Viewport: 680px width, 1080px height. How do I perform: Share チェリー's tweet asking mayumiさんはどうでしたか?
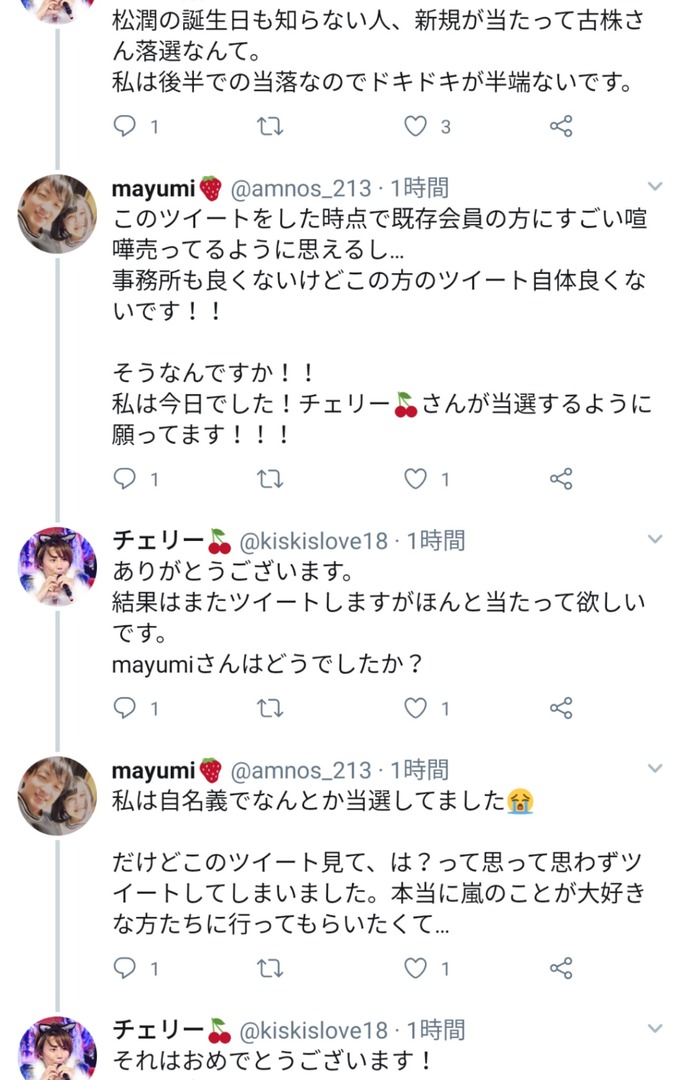click(x=561, y=708)
